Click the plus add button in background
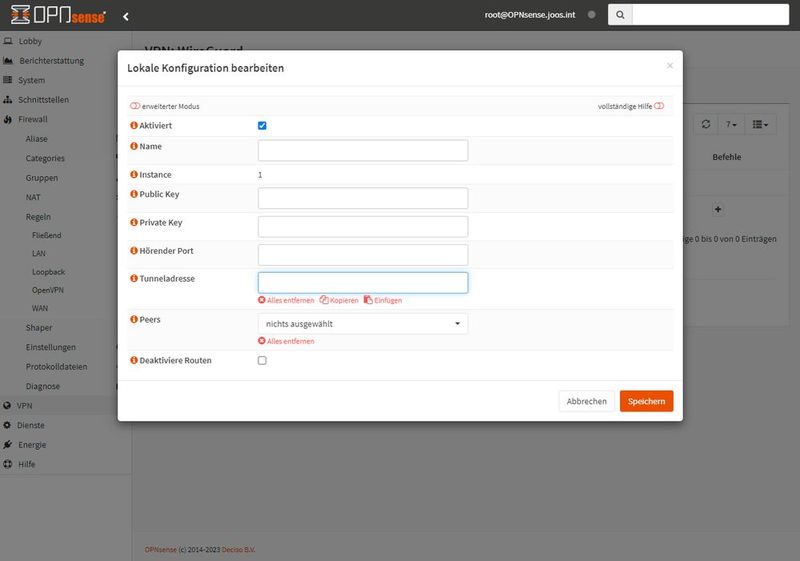The image size is (800, 561). [718, 209]
